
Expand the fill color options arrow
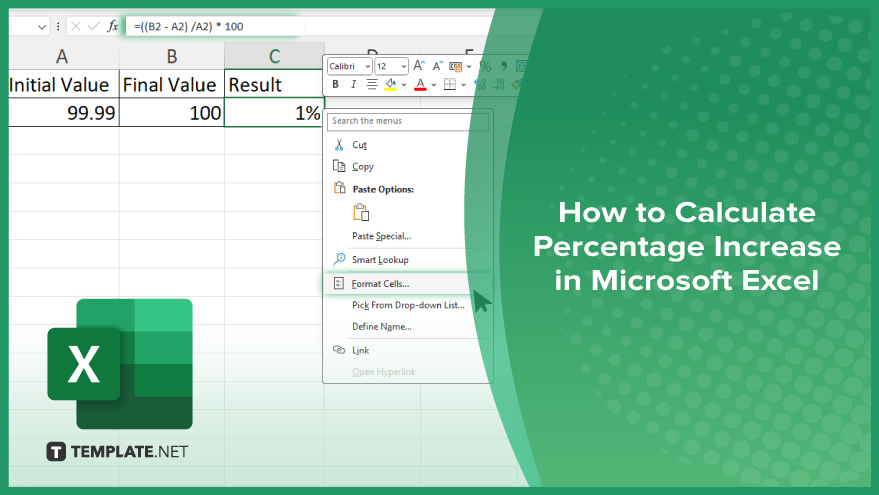(404, 85)
